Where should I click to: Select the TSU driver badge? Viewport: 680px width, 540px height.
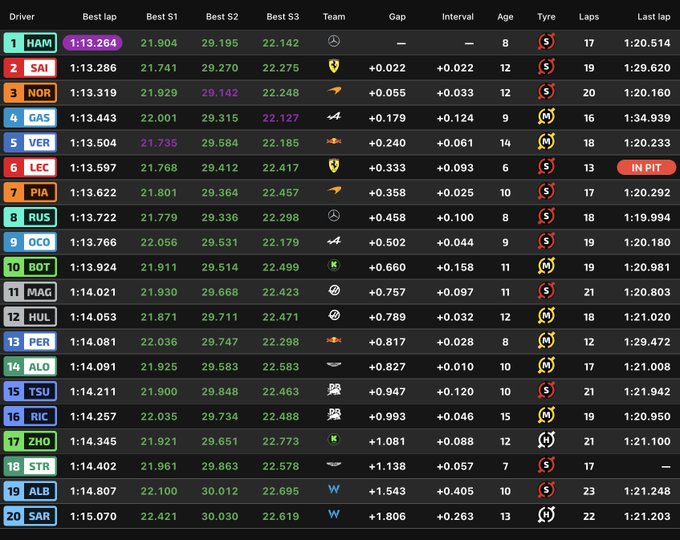pos(30,392)
